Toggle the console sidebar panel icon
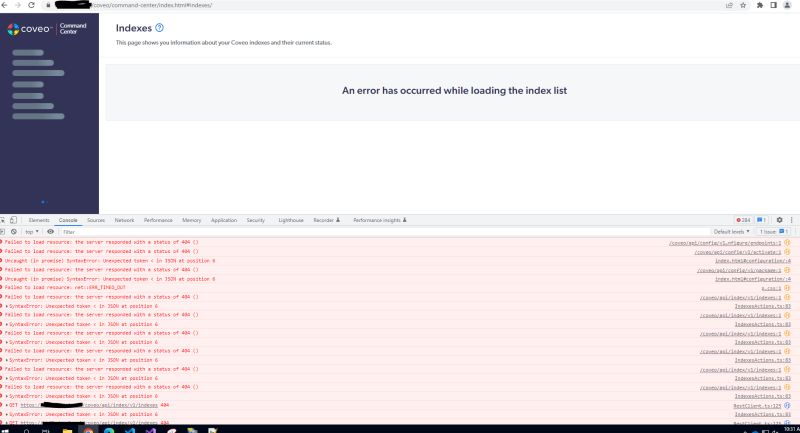This screenshot has width=800, height=433. pyautogui.click(x=3, y=232)
